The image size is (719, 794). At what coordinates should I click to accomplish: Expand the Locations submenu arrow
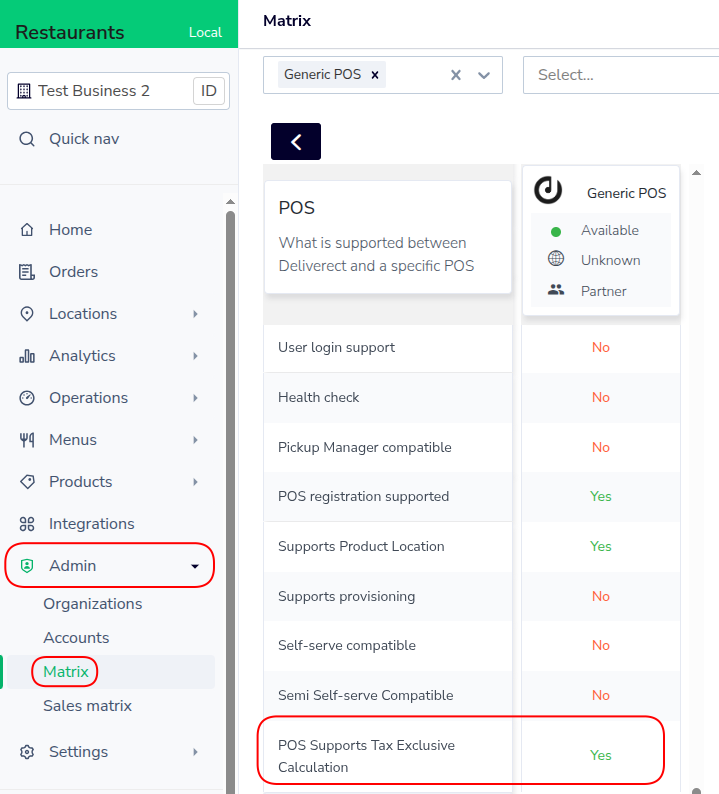[x=195, y=314]
